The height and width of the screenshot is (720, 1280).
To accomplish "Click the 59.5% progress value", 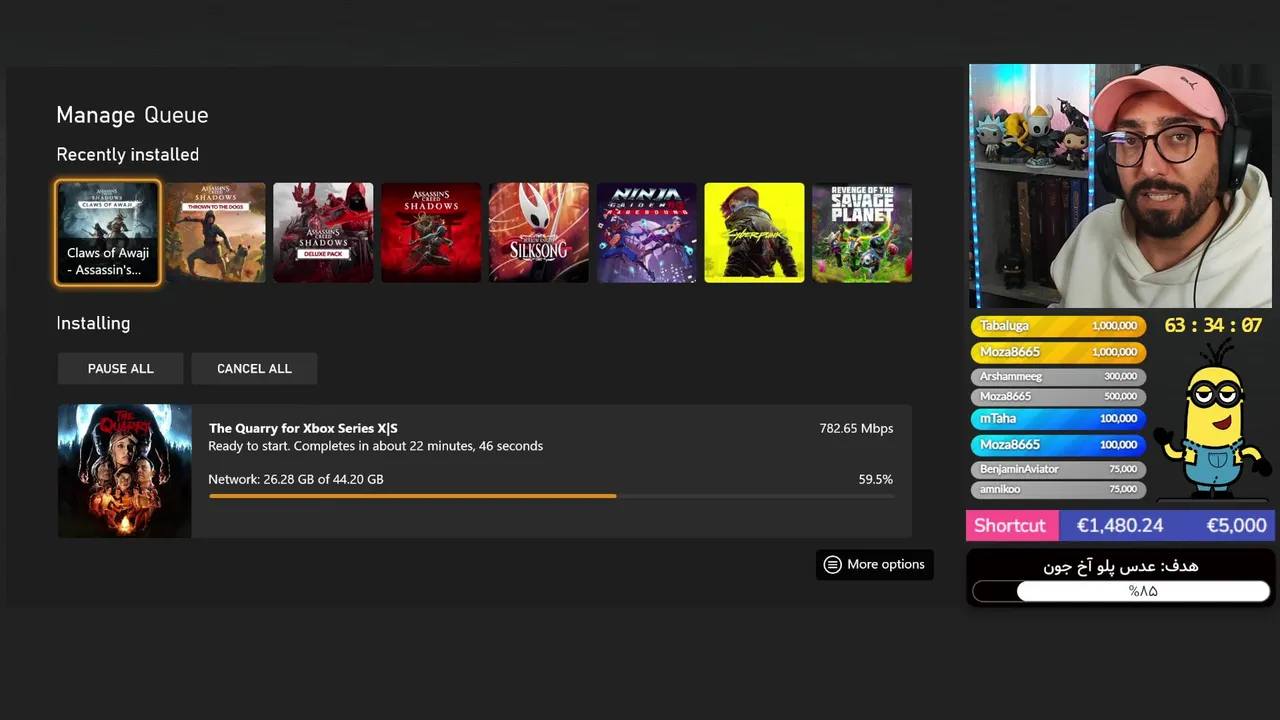I will (875, 479).
